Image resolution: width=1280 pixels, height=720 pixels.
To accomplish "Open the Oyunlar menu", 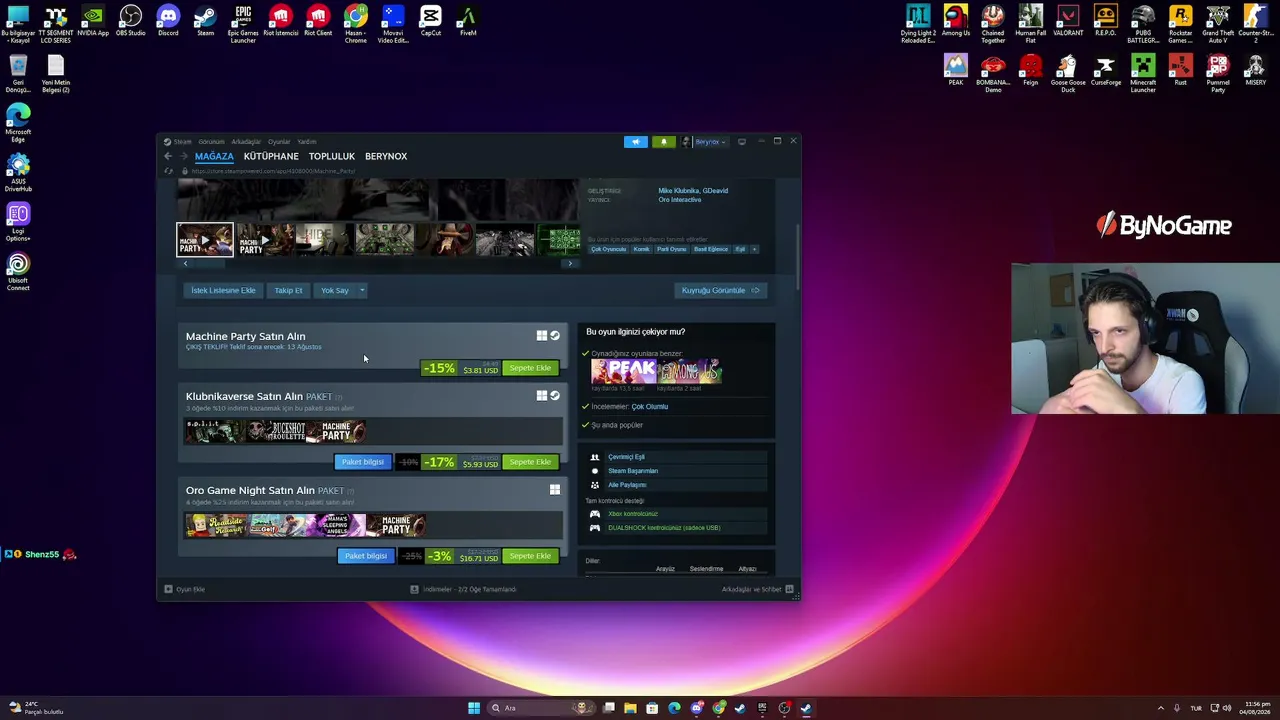I will coord(279,142).
